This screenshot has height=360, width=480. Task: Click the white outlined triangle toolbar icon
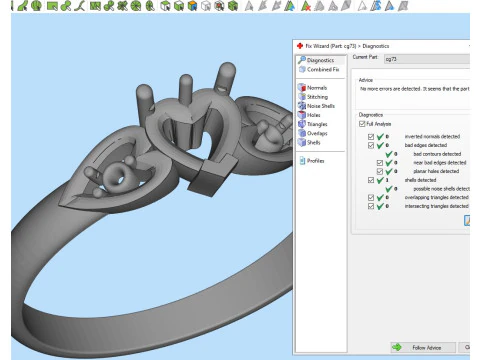click(362, 6)
